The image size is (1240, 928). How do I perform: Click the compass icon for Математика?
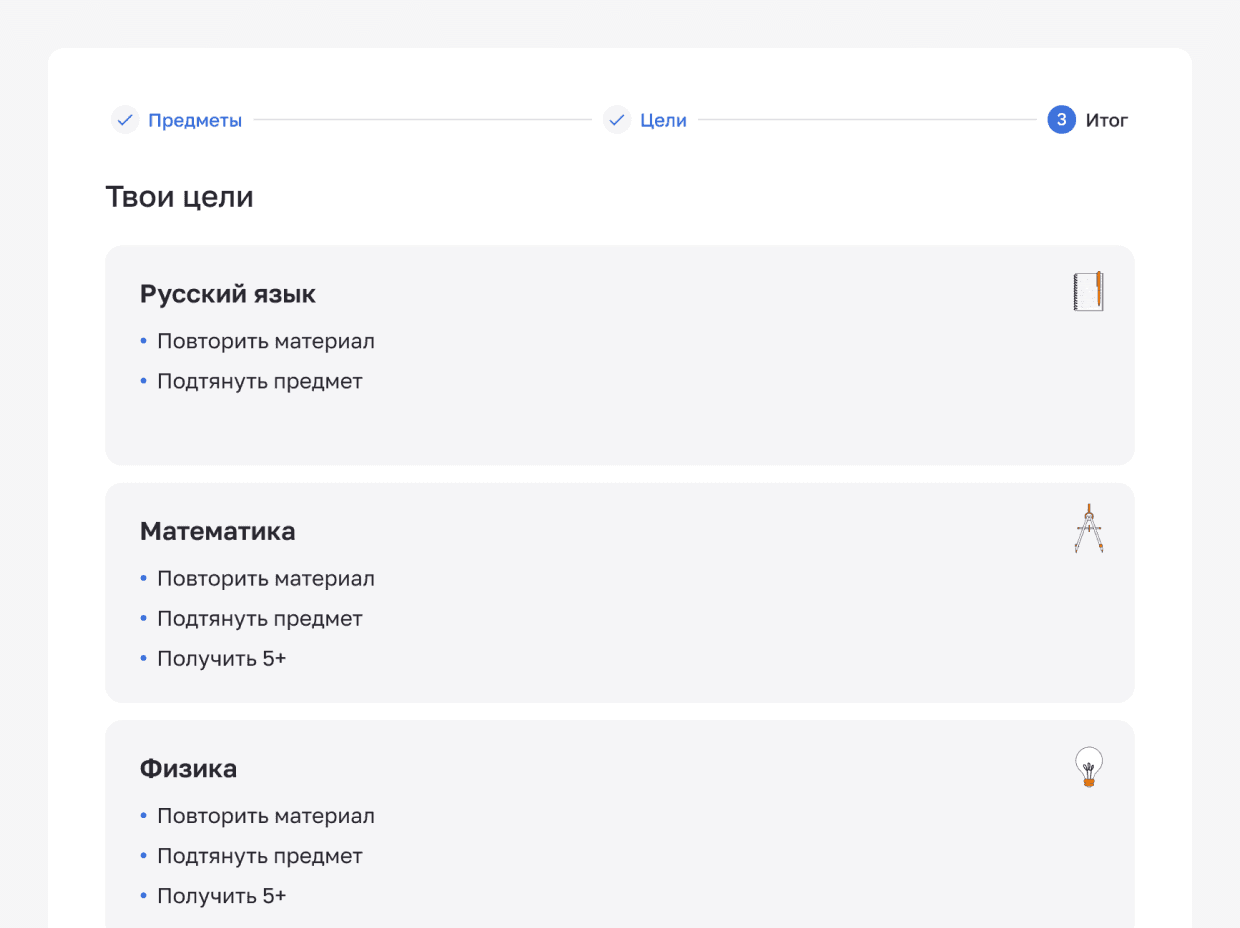click(x=1088, y=528)
